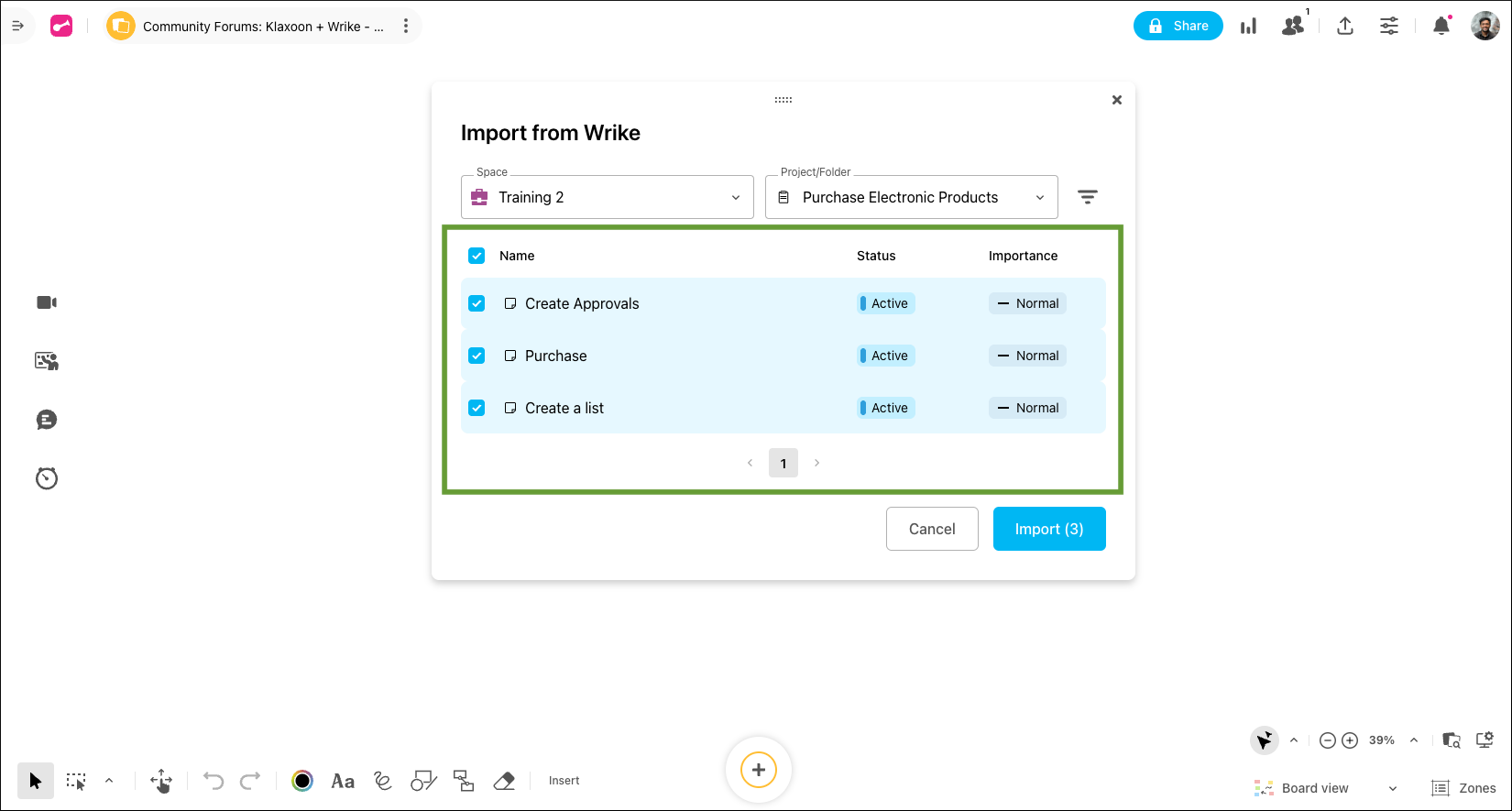Select the eraser tool

coord(504,781)
